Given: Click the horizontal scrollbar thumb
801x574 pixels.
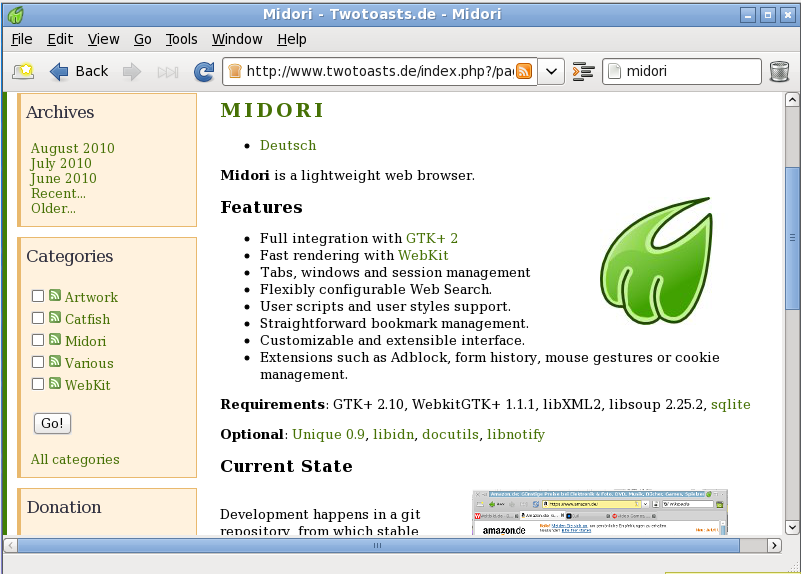Looking at the screenshot, I should [378, 545].
